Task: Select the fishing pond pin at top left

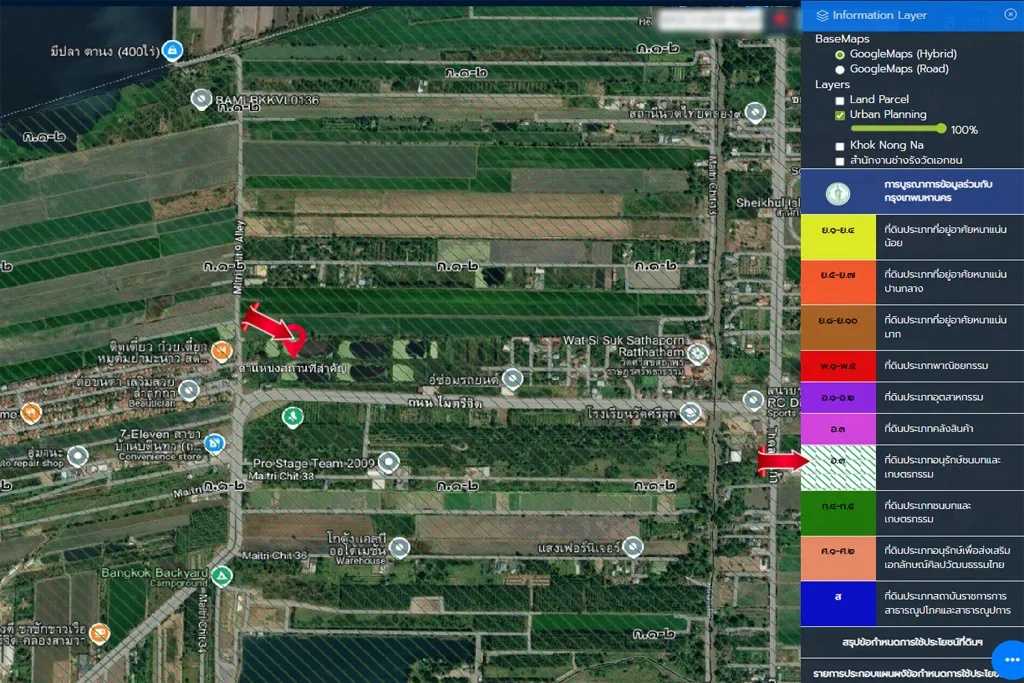Action: (172, 50)
